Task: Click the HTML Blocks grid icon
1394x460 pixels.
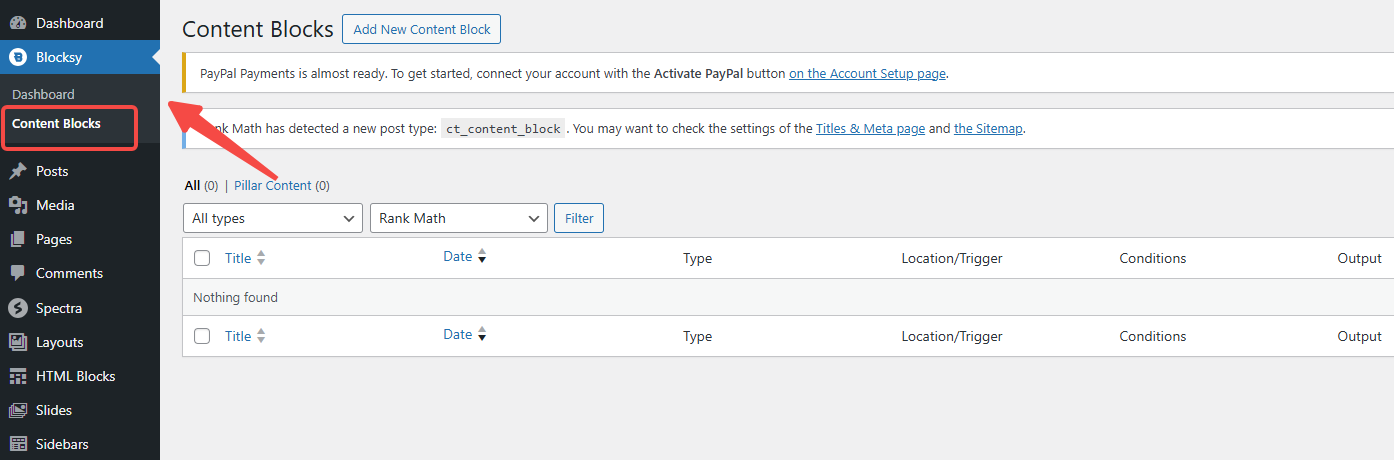Action: click(18, 377)
